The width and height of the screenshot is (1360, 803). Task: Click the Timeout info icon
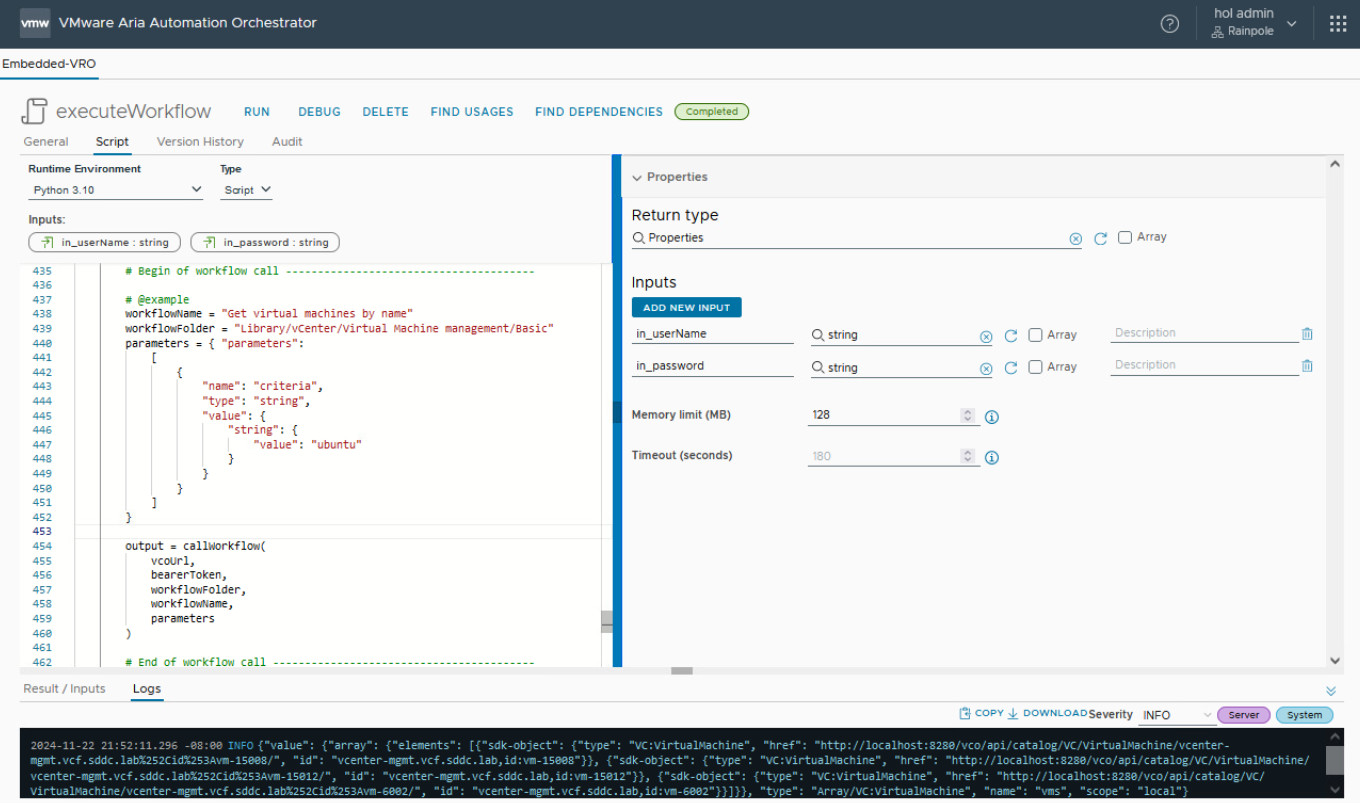click(x=992, y=457)
